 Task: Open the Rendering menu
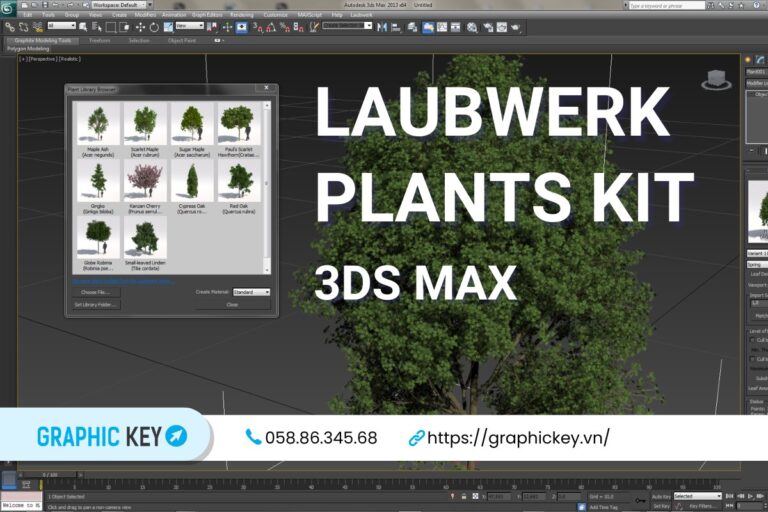coord(241,15)
